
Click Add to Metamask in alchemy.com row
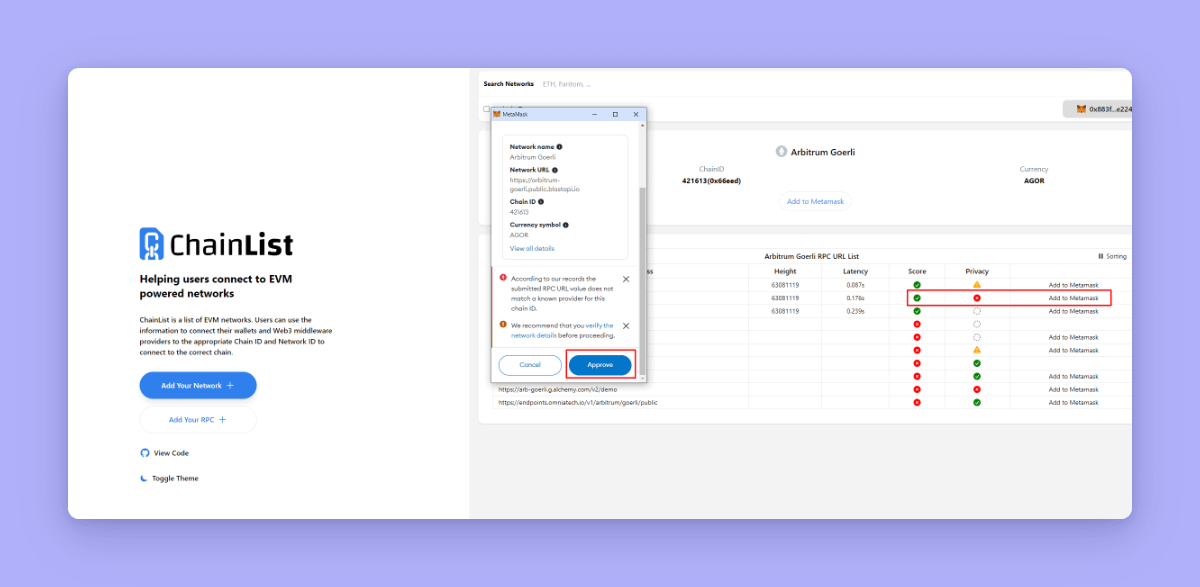click(1073, 389)
